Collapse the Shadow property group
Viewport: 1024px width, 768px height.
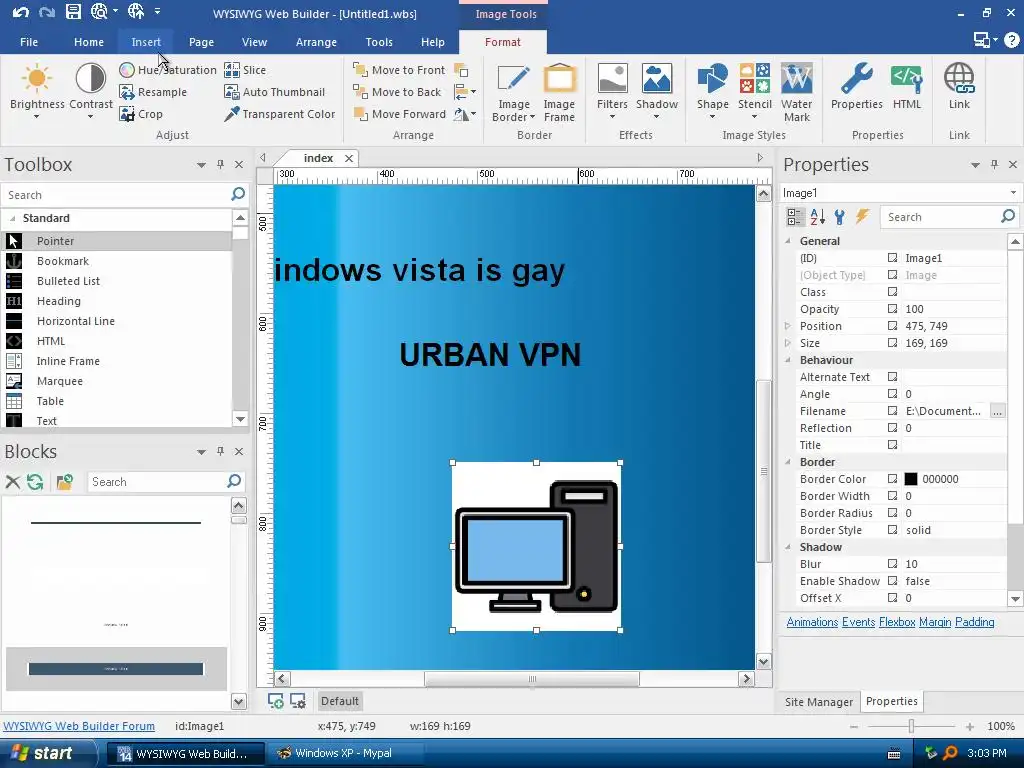tap(788, 547)
